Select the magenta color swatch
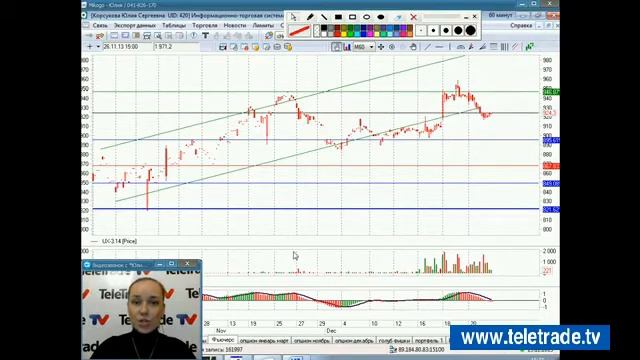Screen dimensions: 640x360 tap(370, 34)
